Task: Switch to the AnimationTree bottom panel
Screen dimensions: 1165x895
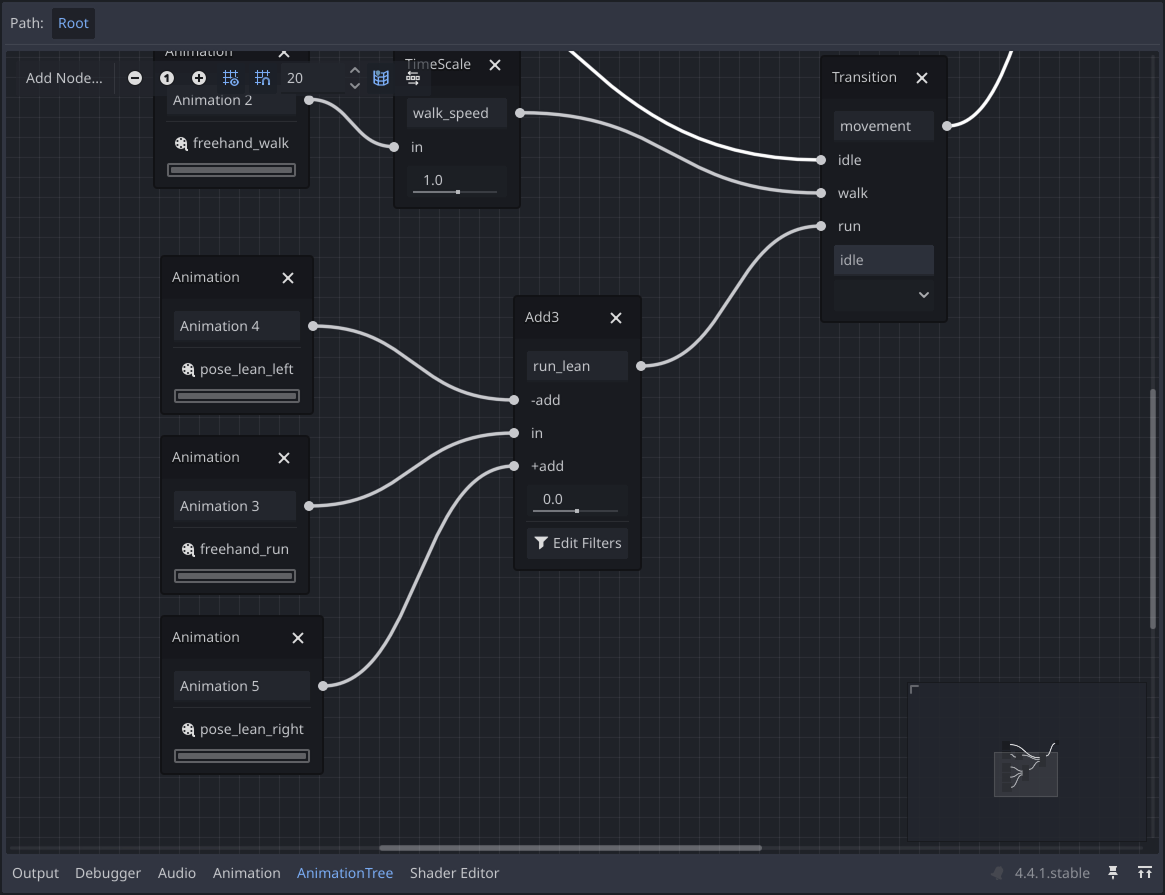Action: (345, 873)
